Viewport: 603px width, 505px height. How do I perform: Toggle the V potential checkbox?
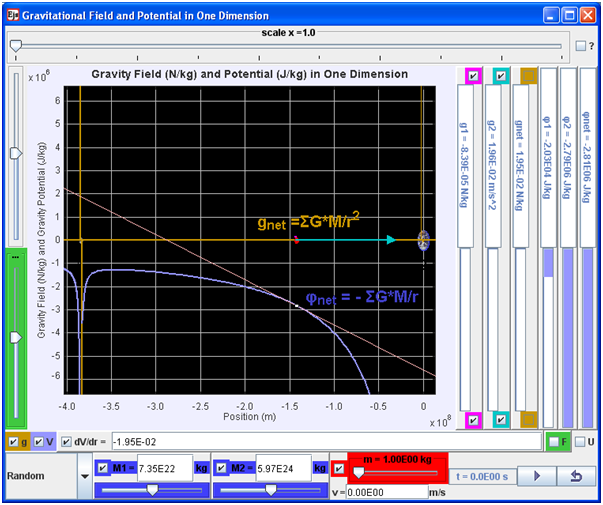[x=38, y=442]
